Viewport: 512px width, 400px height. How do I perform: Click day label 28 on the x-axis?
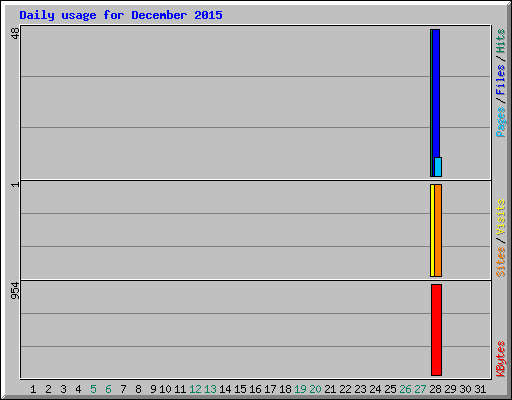[x=435, y=389]
